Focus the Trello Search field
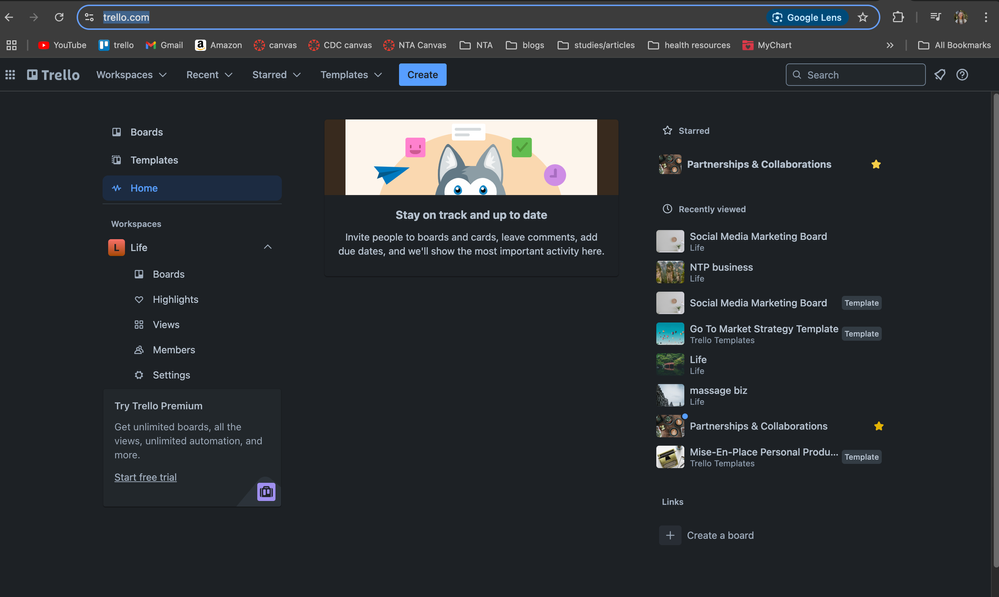The width and height of the screenshot is (999, 597). (855, 75)
